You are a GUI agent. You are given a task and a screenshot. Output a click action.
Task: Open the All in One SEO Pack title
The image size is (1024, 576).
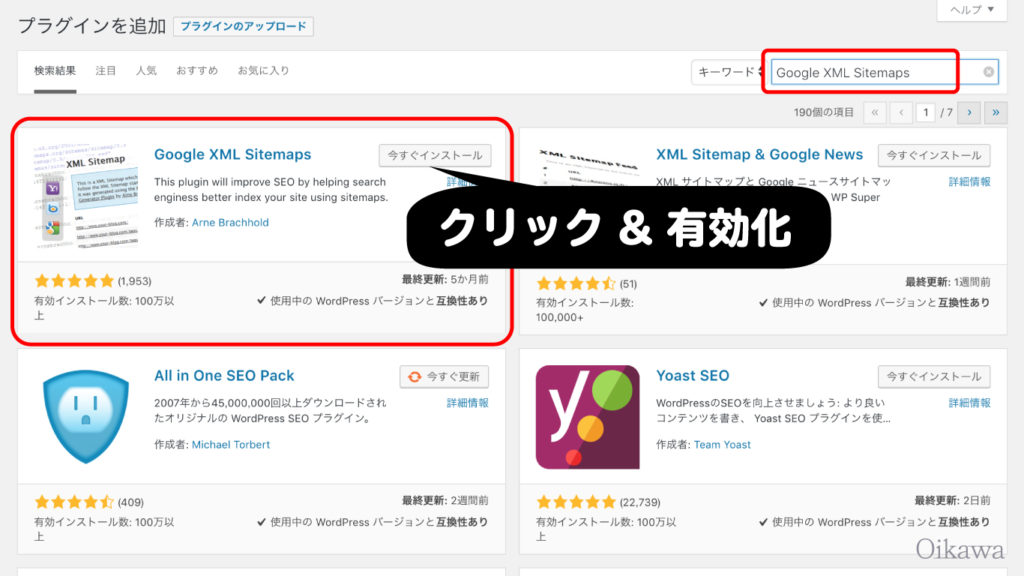[224, 376]
